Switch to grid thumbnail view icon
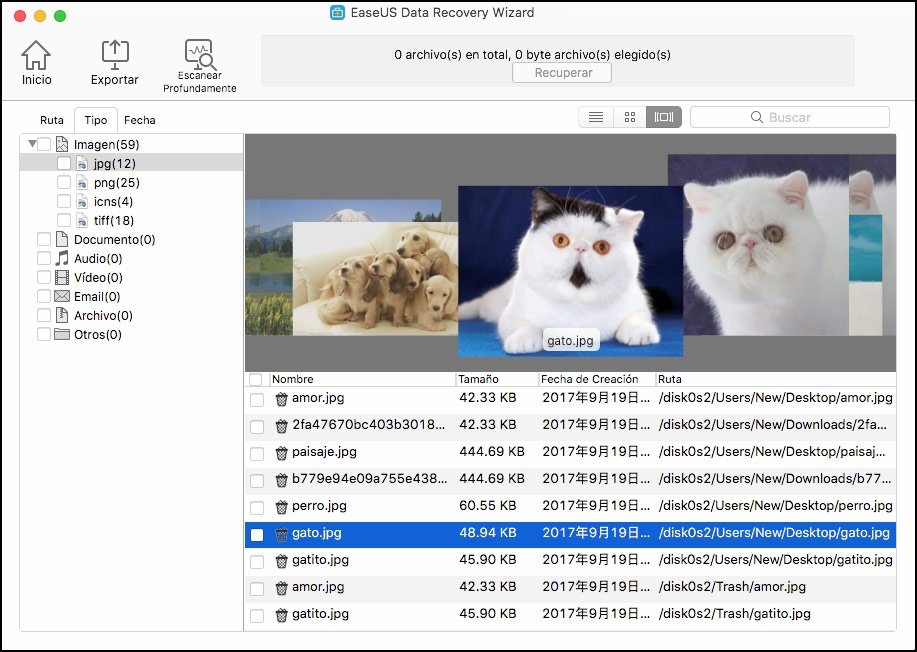 click(x=630, y=118)
